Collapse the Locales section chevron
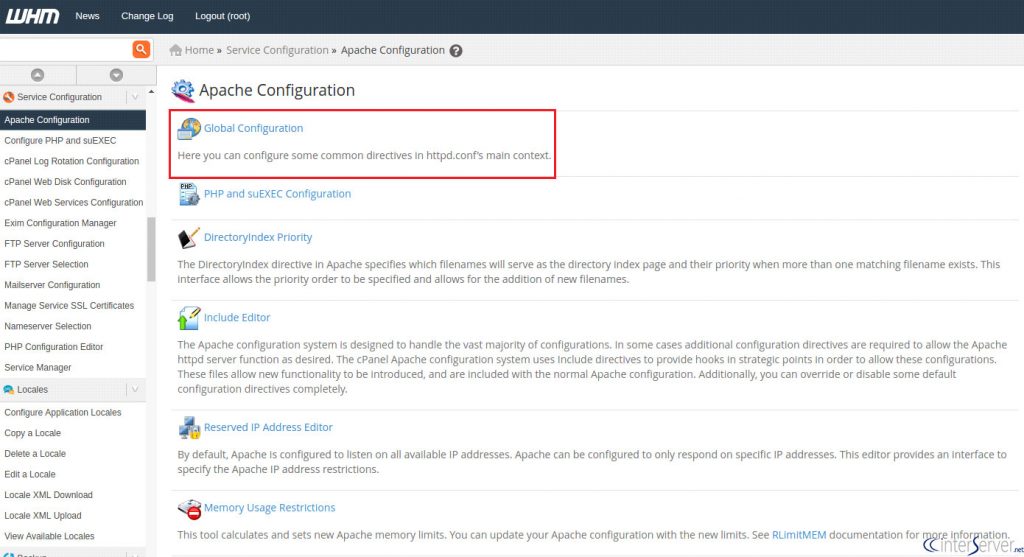The image size is (1024, 557). (x=135, y=390)
